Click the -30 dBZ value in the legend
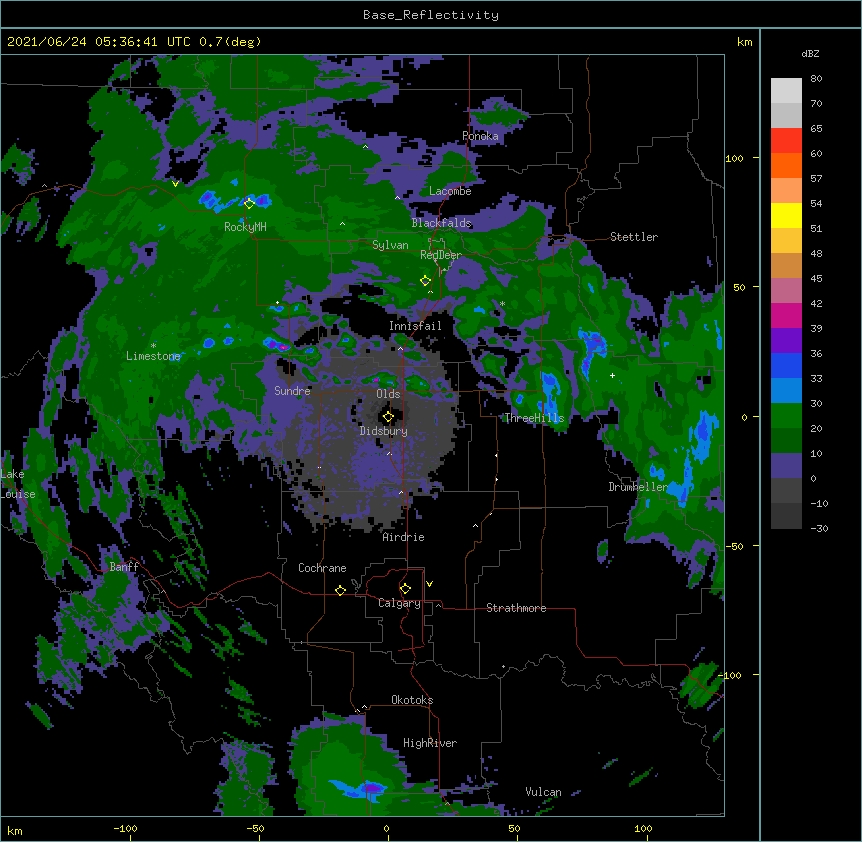The height and width of the screenshot is (842, 862). [x=819, y=528]
